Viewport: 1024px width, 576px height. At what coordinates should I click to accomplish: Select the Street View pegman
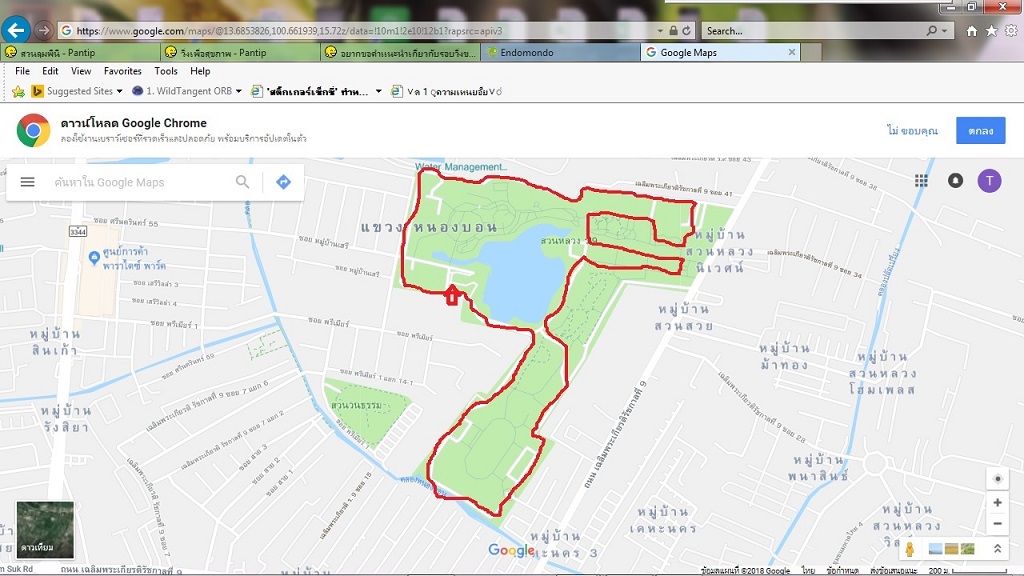click(x=910, y=549)
